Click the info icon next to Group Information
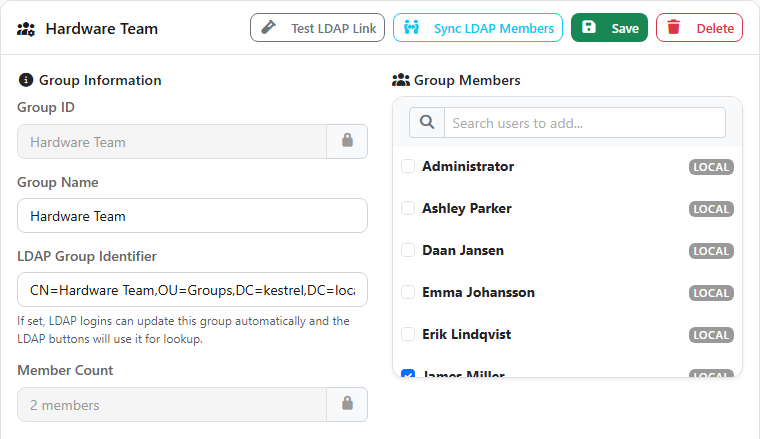The image size is (760, 439). [25, 80]
